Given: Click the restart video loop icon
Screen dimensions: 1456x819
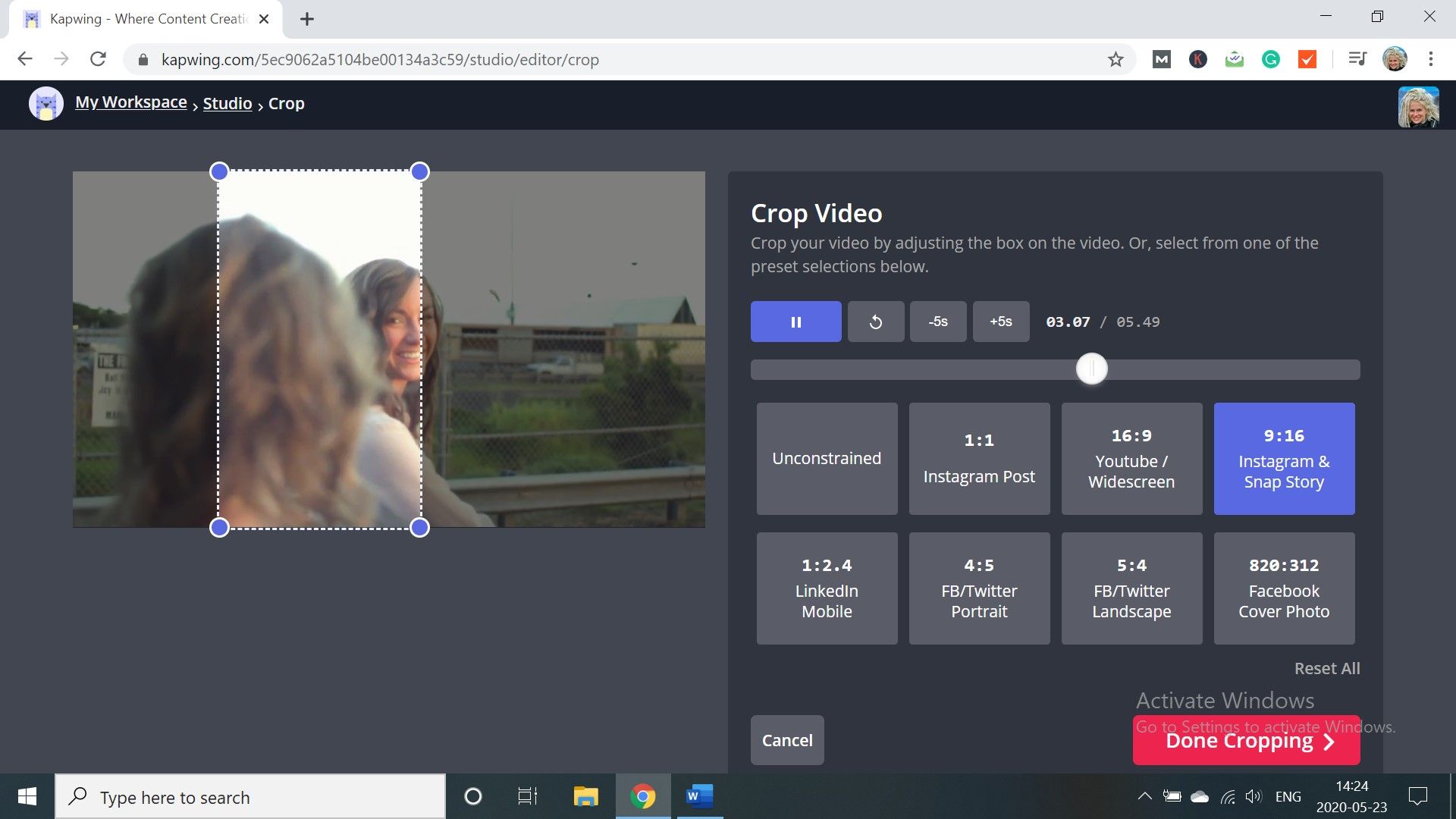Looking at the screenshot, I should [x=875, y=322].
